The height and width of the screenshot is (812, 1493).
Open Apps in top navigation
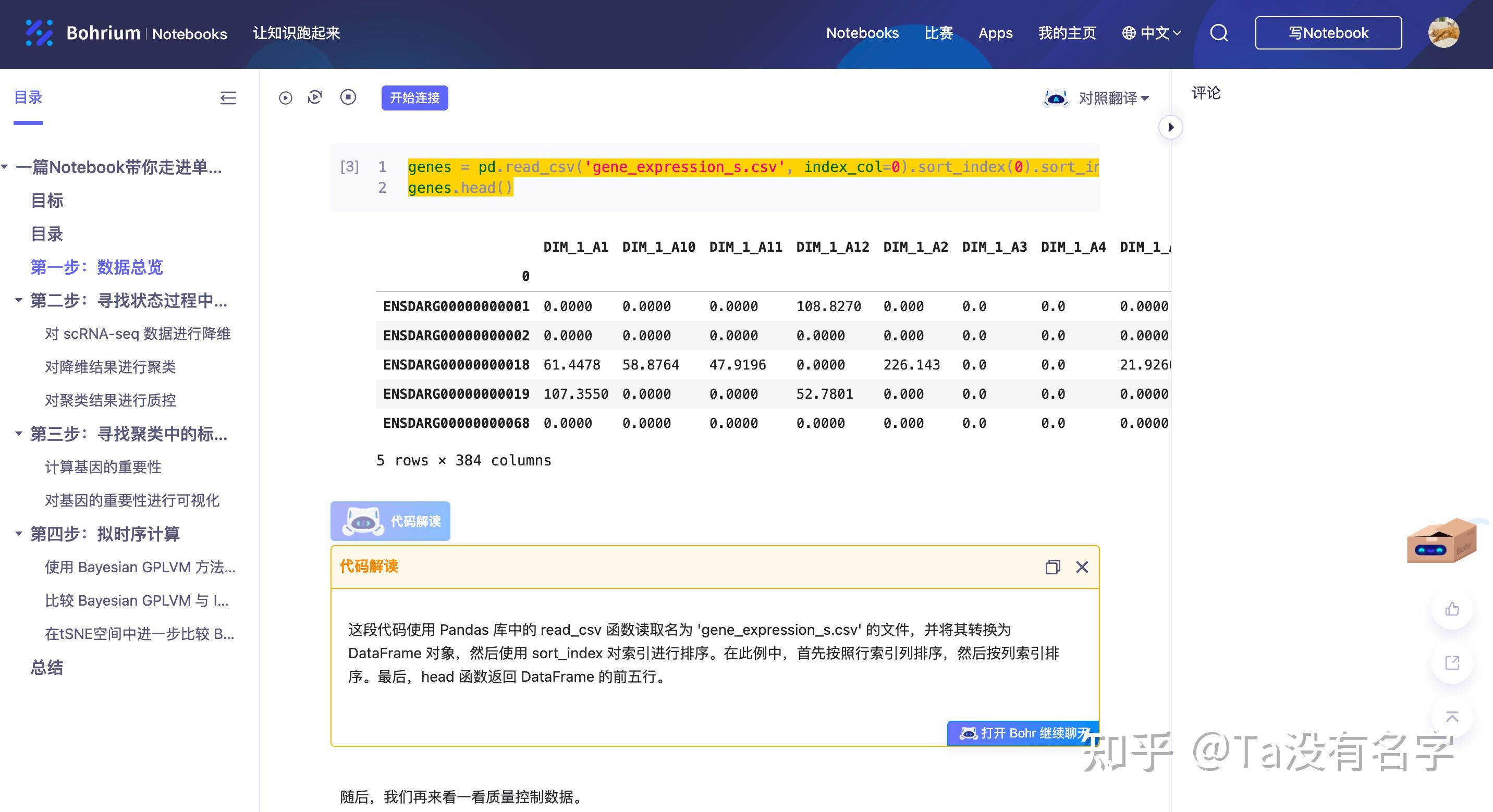[x=995, y=33]
